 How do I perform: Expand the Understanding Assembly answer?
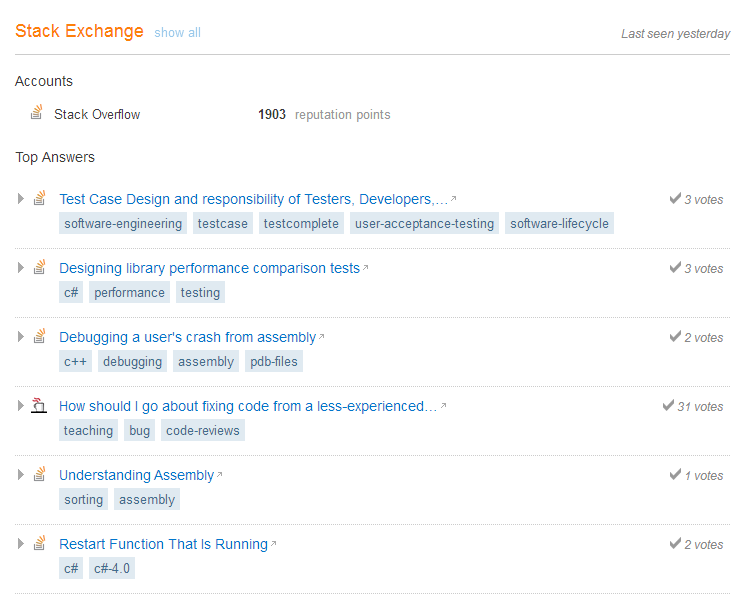click(x=21, y=474)
